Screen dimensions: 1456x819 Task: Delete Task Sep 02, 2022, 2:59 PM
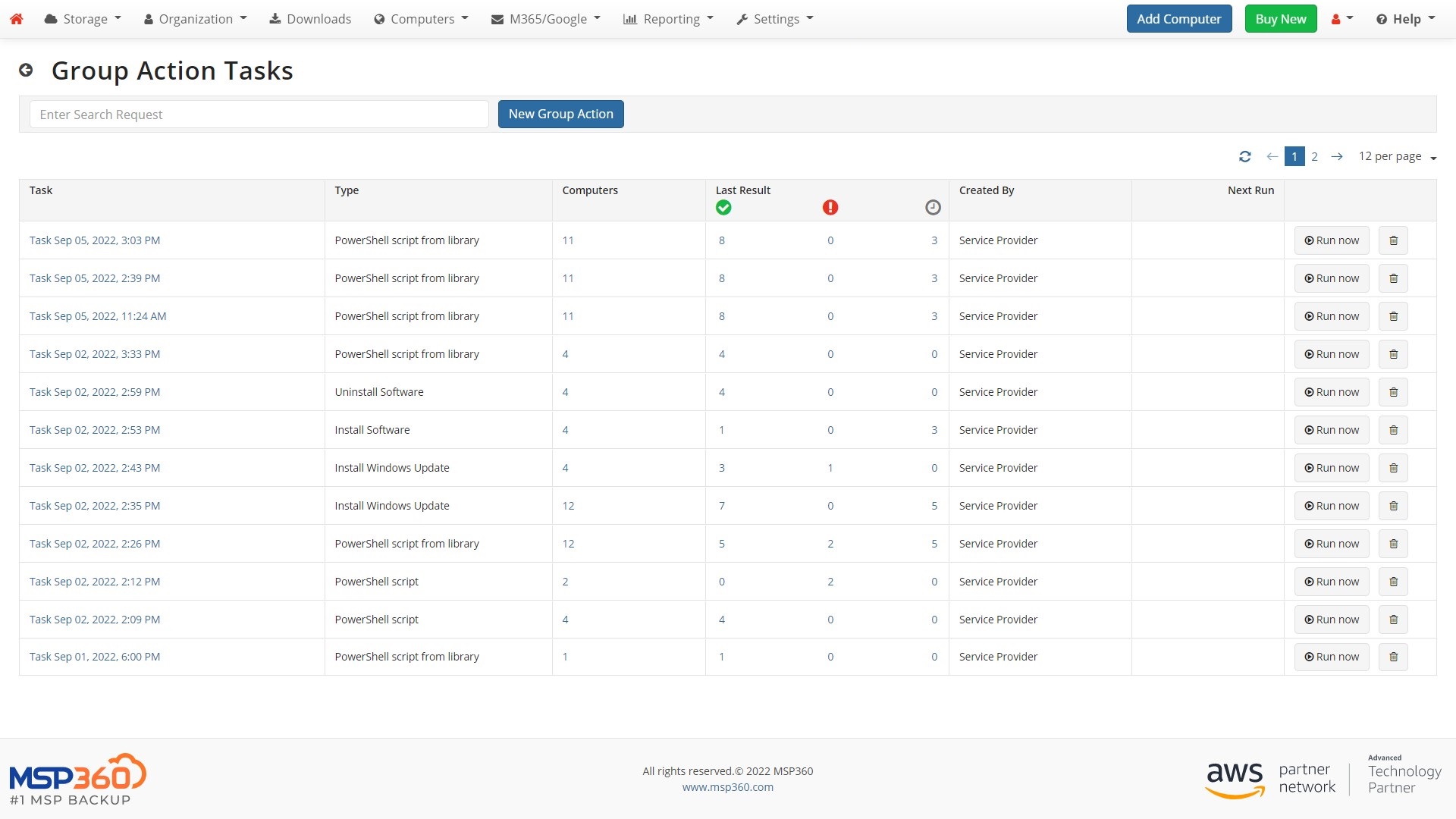[1393, 392]
